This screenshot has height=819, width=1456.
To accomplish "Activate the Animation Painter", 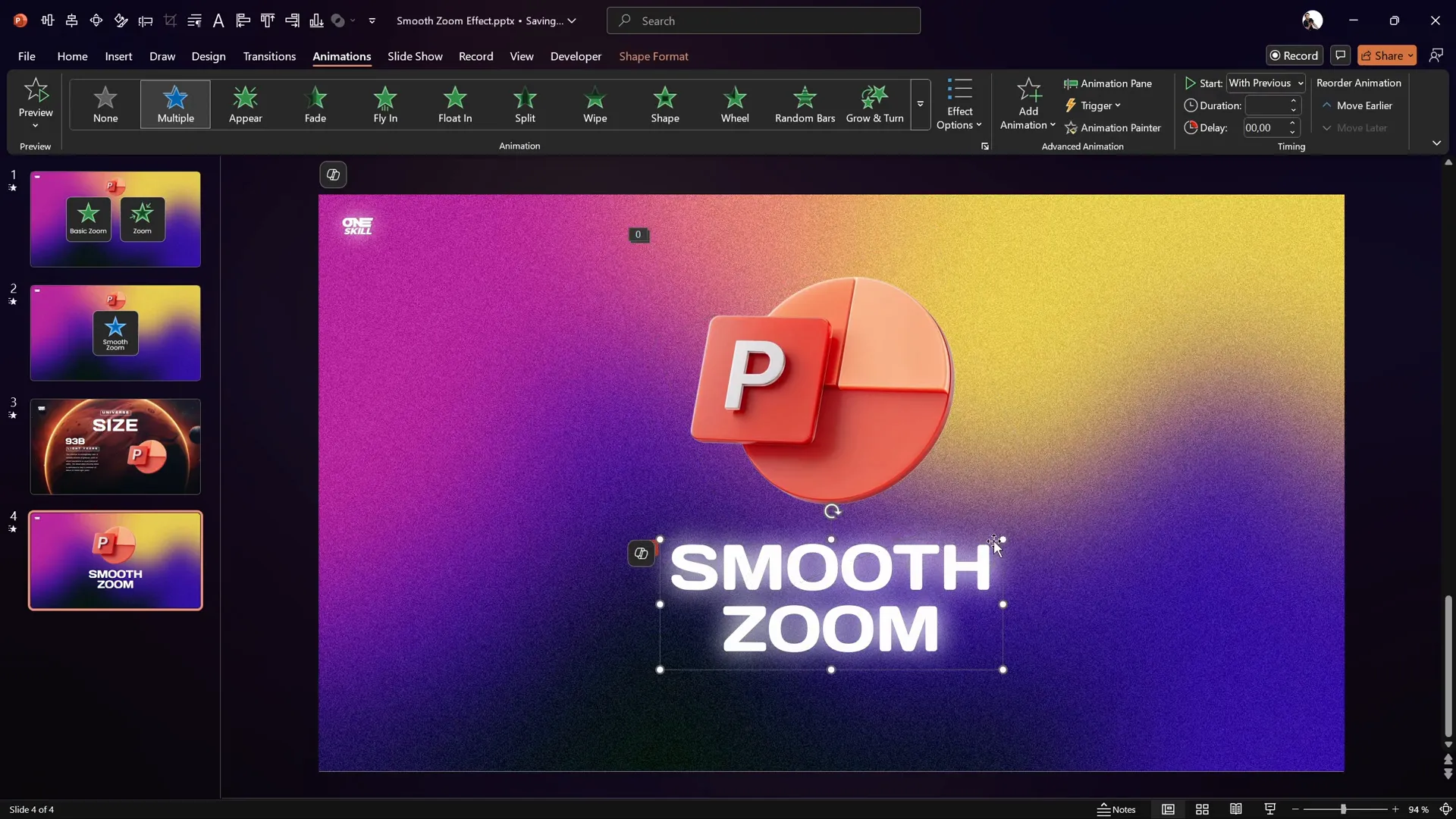I will point(1112,127).
